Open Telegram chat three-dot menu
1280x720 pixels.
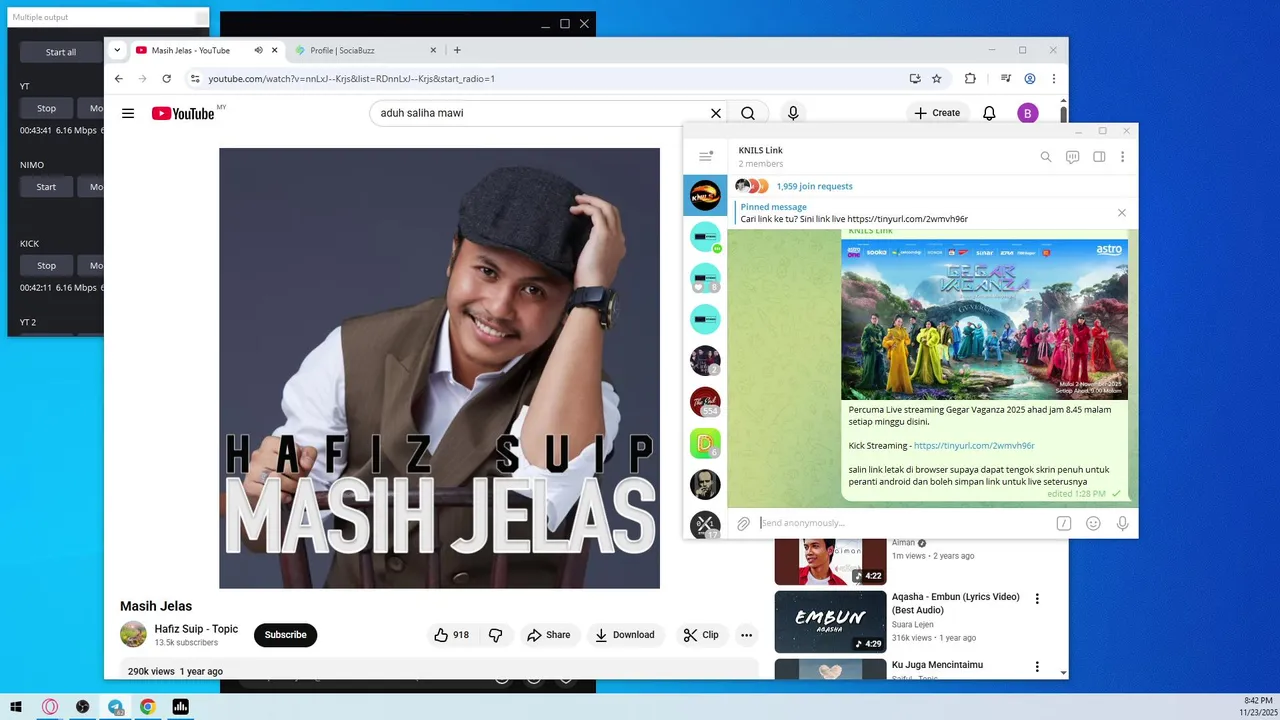(1123, 157)
